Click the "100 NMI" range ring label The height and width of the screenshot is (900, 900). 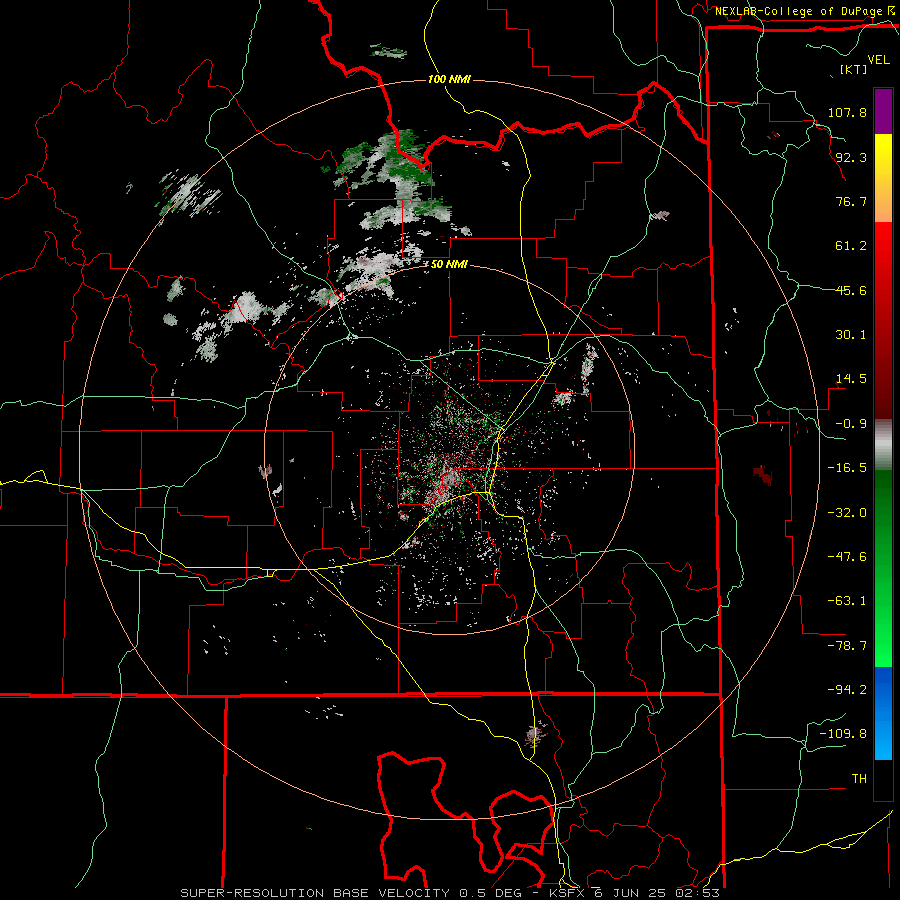click(449, 79)
